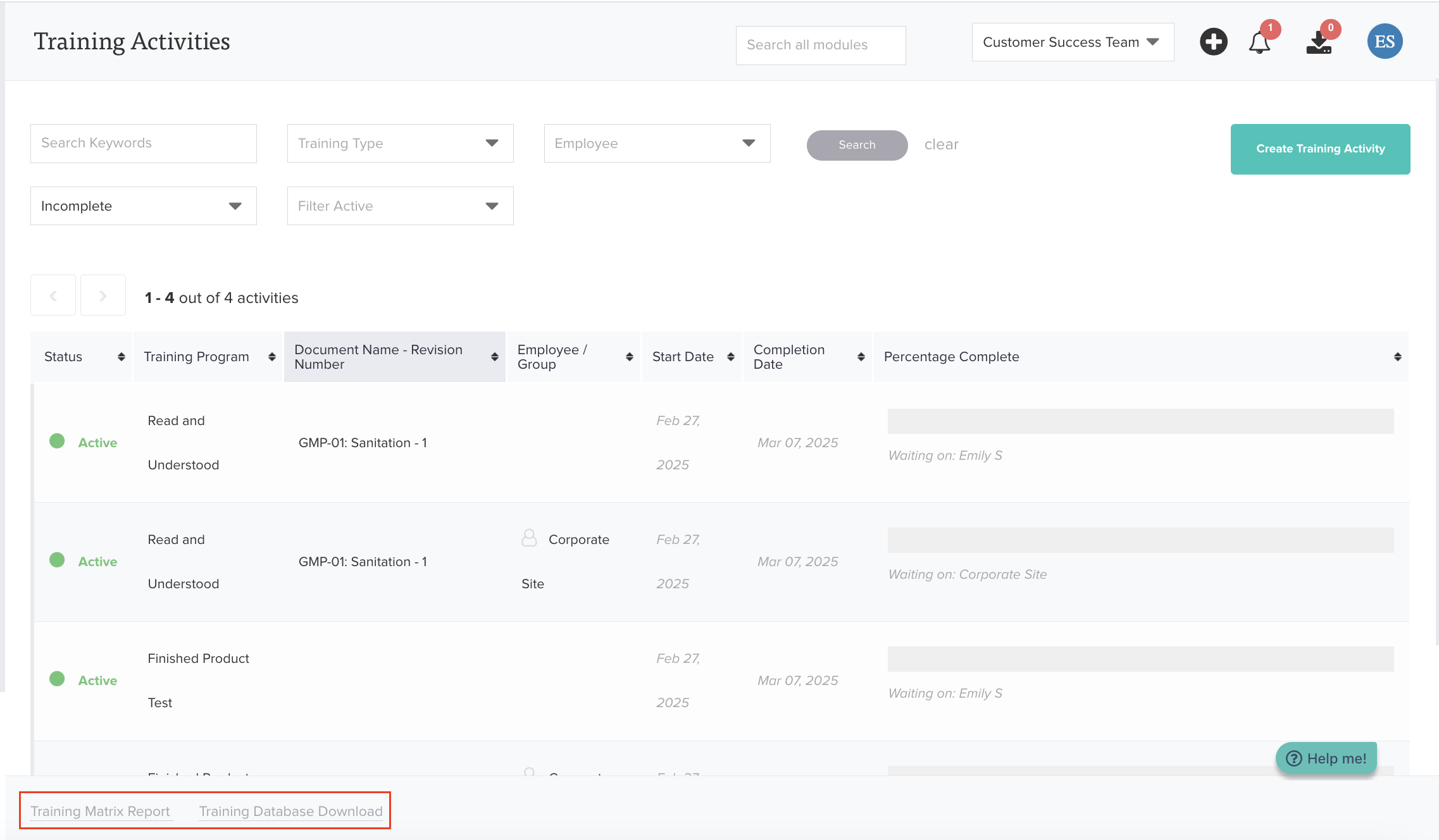
Task: Expand the Training Type dropdown
Action: coord(400,144)
